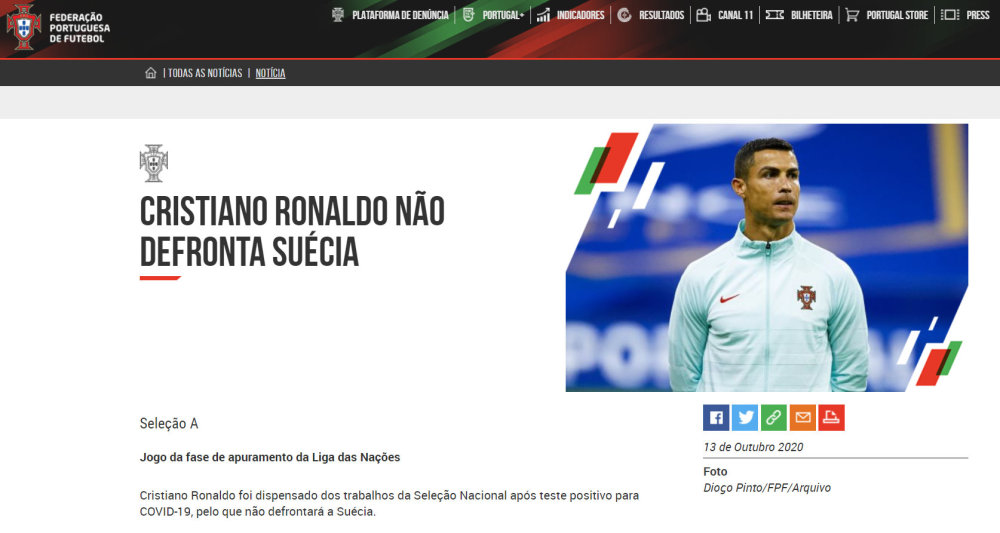Image resolution: width=1000 pixels, height=533 pixels.
Task: Share article on Twitter
Action: (x=745, y=418)
